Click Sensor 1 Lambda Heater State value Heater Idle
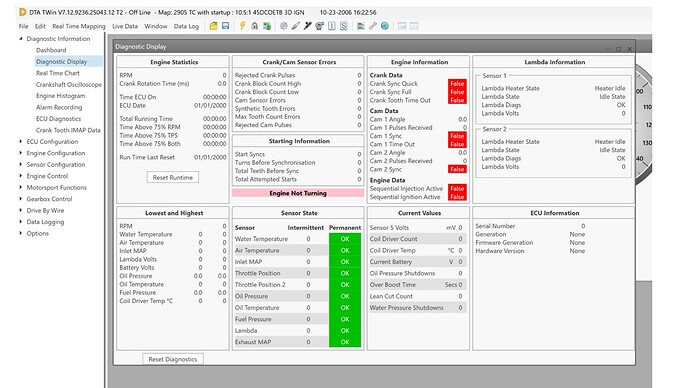Image resolution: width=690 pixels, height=388 pixels. pos(610,88)
